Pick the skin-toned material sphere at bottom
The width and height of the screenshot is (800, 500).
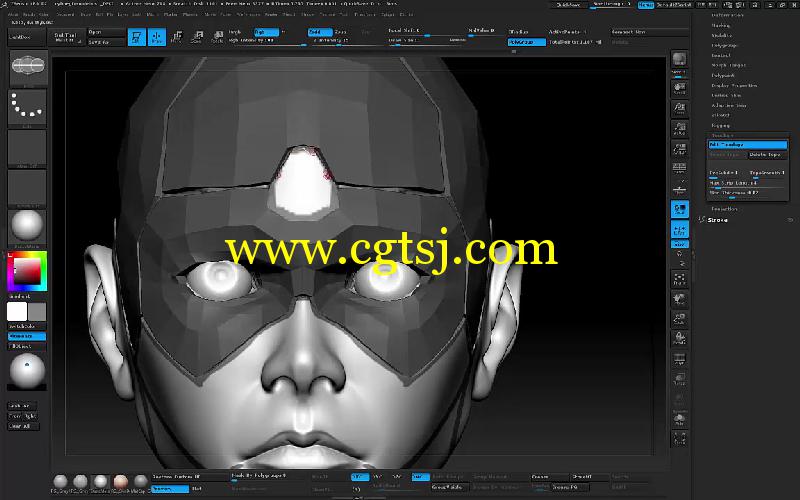point(121,482)
